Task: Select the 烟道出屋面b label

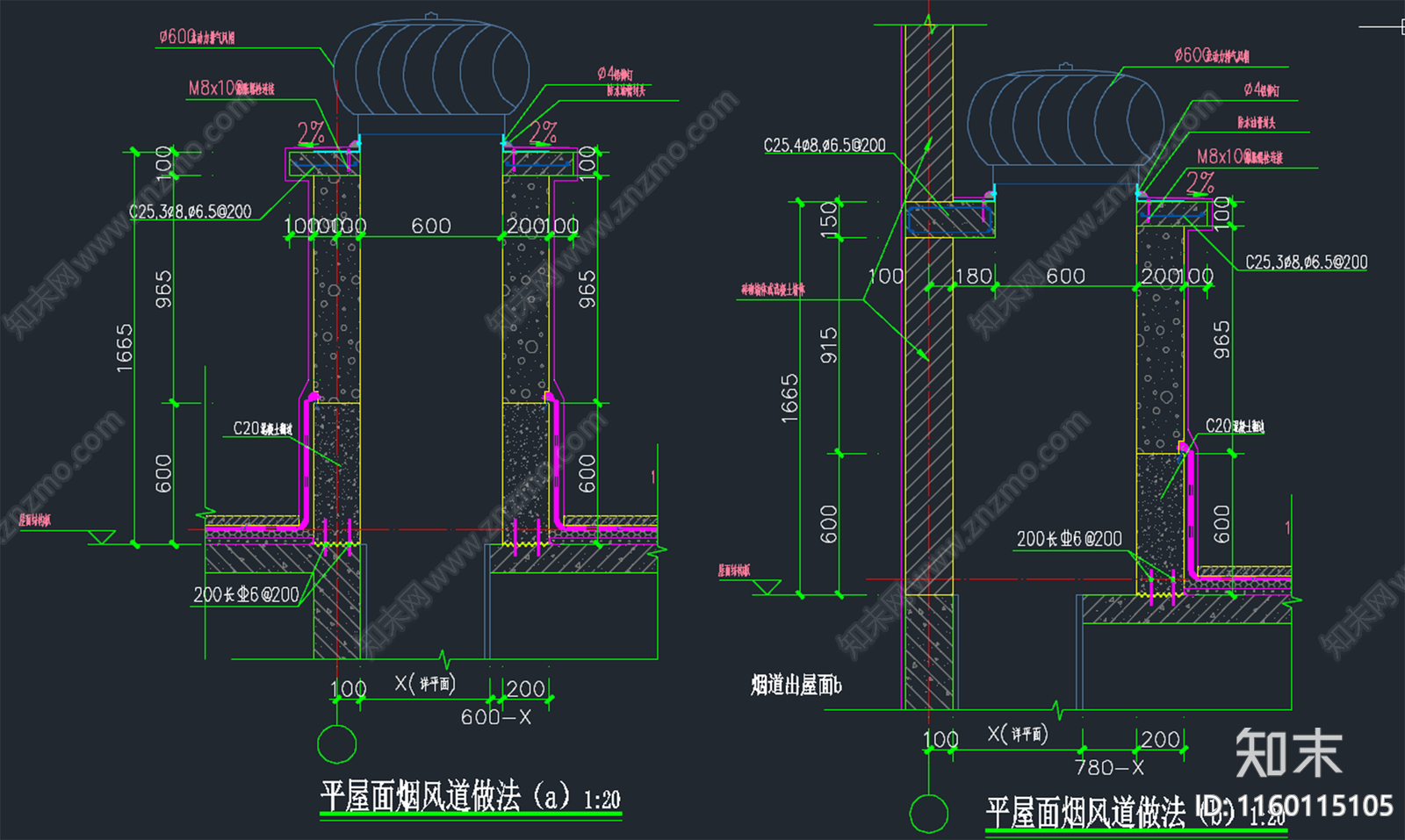Action: pos(796,685)
